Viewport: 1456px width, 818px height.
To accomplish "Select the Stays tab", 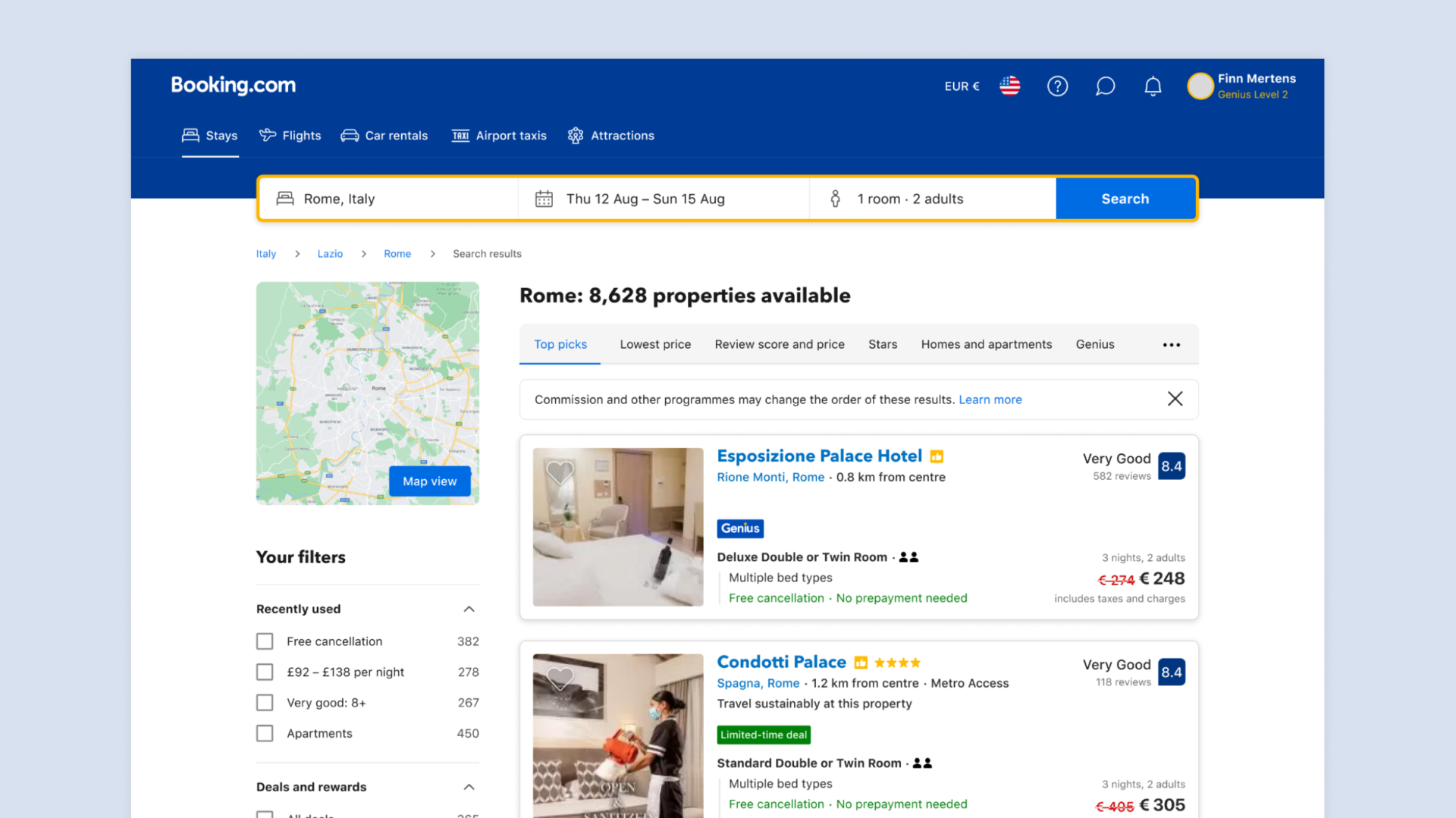I will [210, 136].
